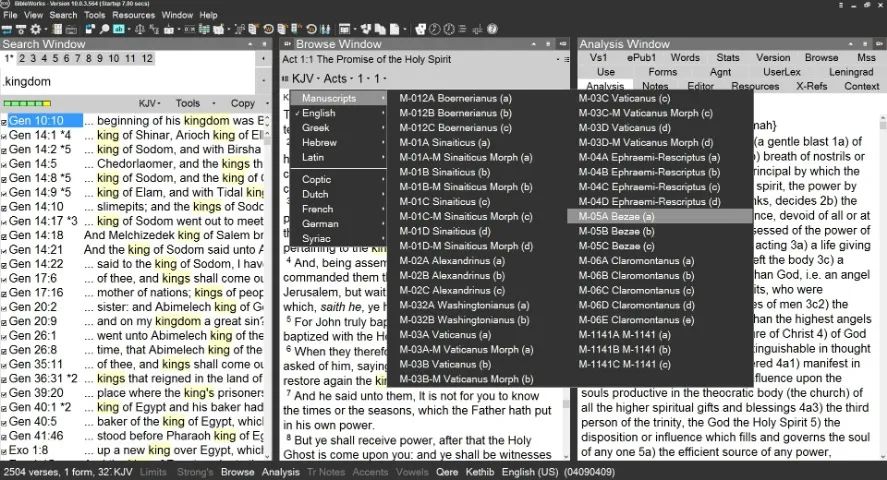Expand the Latin versions submenu
Viewport: 887px width, 480px height.
(x=338, y=157)
